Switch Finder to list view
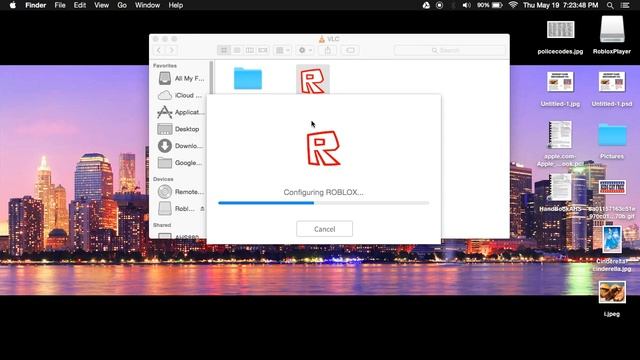 [x=237, y=50]
